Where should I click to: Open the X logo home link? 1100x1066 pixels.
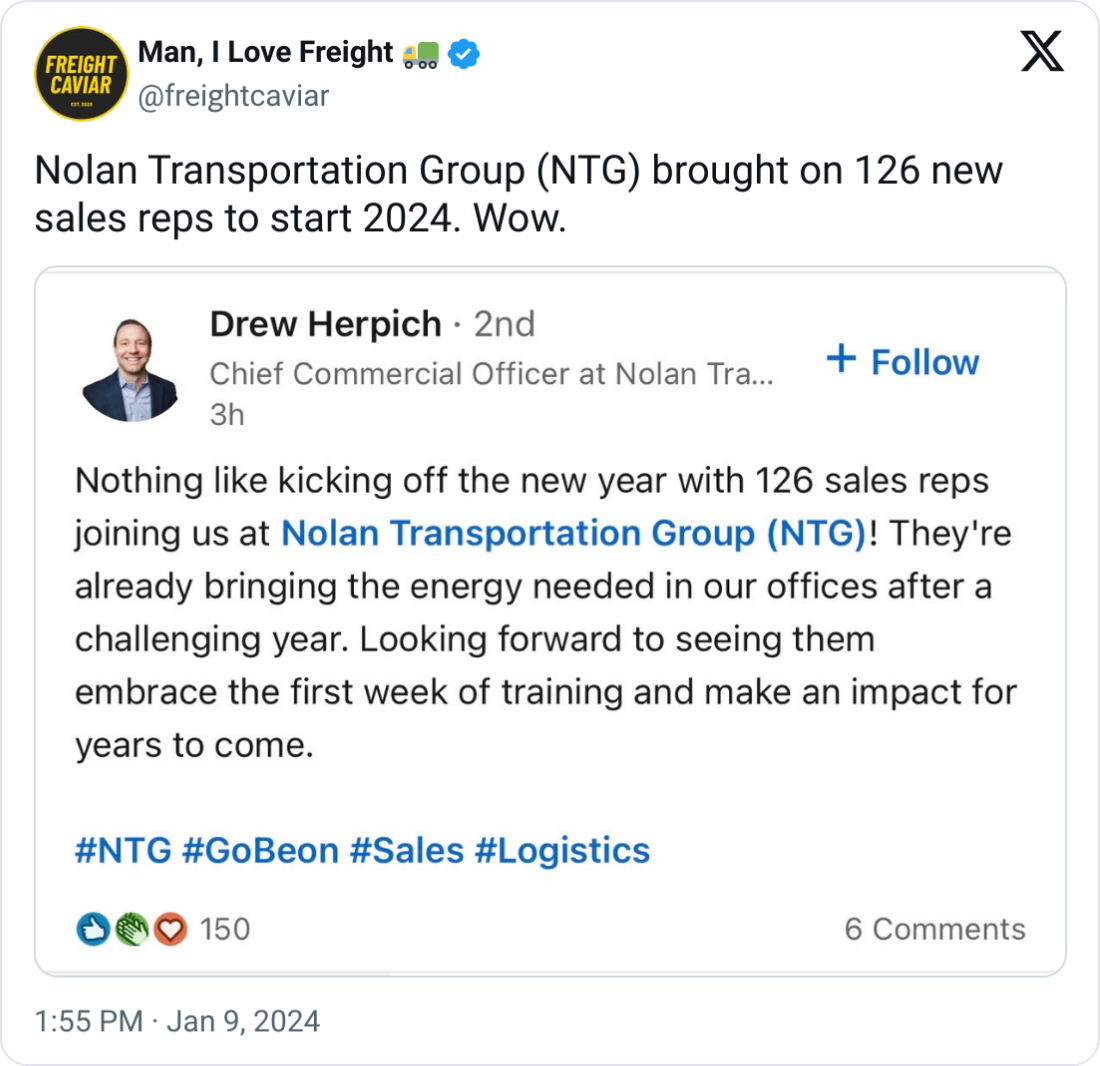tap(1043, 50)
